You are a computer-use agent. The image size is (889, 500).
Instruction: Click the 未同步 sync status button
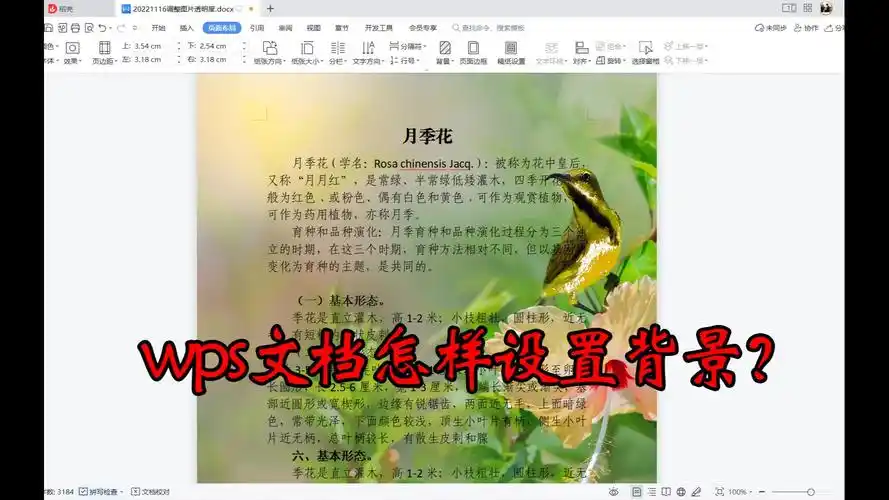point(770,28)
